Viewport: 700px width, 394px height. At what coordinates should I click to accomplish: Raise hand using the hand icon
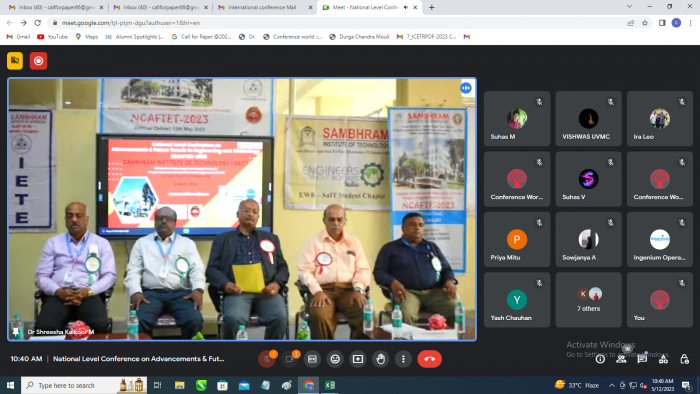[x=380, y=359]
